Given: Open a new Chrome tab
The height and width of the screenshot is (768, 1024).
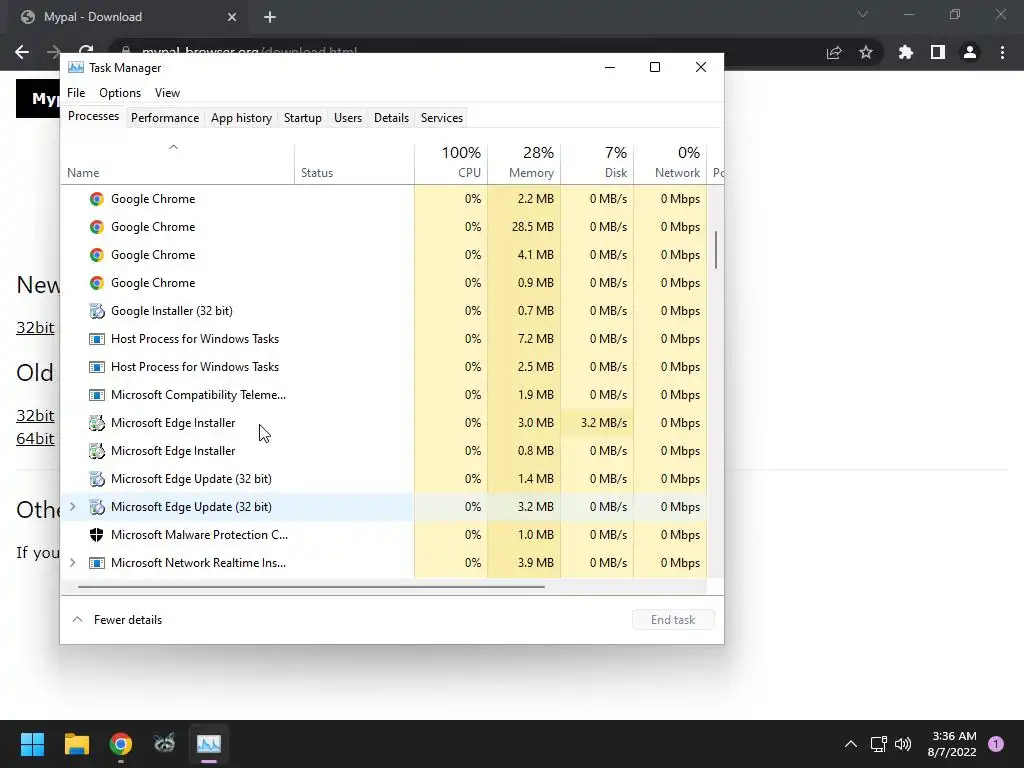Looking at the screenshot, I should coord(270,17).
